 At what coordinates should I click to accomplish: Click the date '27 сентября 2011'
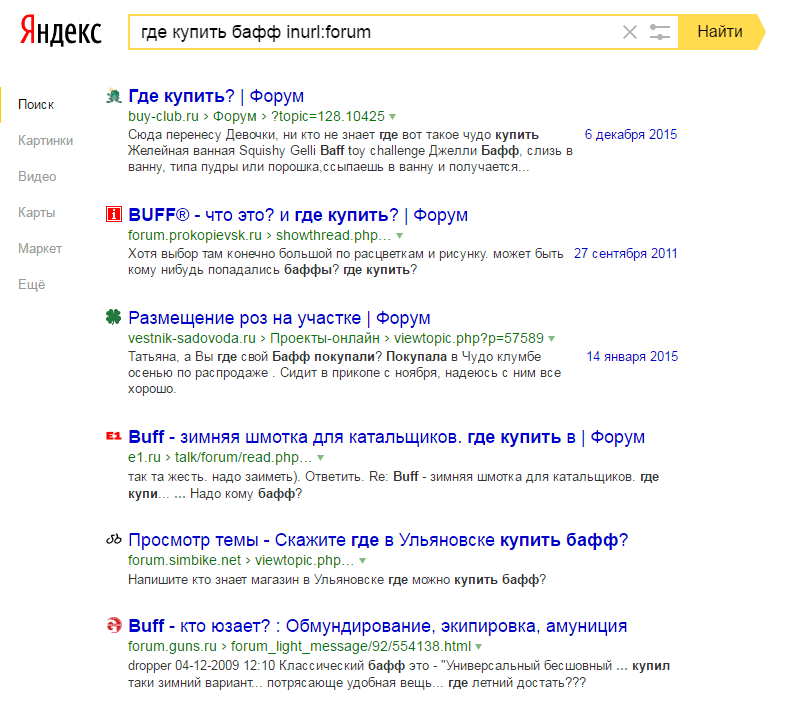tap(625, 253)
